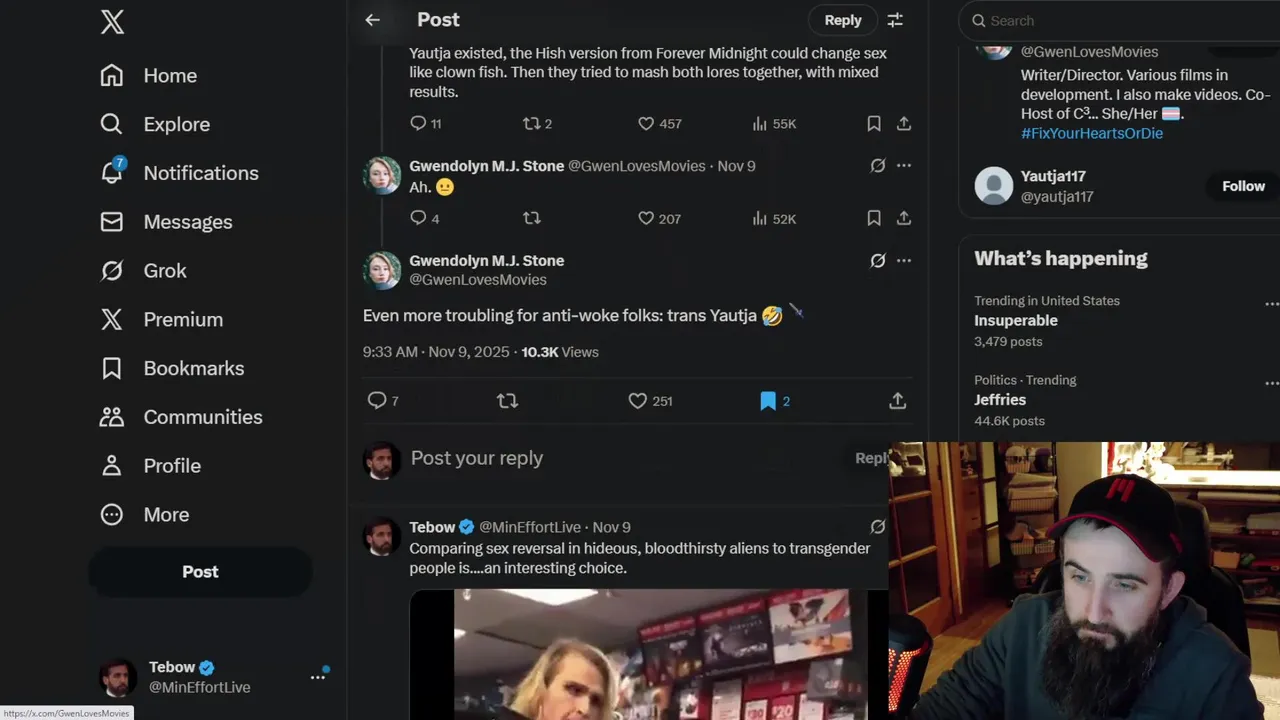Reply to the trans Yautja post

tap(377, 401)
